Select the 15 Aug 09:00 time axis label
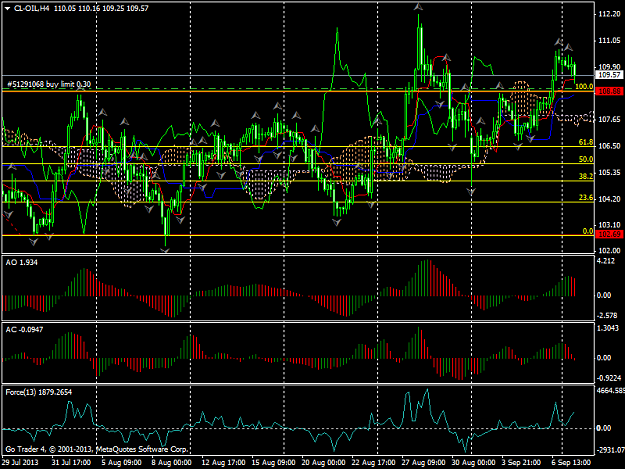The height and width of the screenshot is (469, 625). (273, 462)
